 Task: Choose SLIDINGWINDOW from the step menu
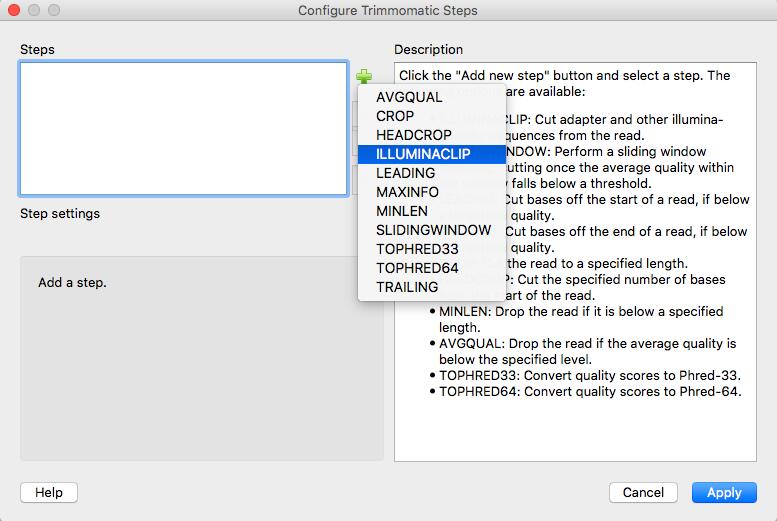coord(432,230)
